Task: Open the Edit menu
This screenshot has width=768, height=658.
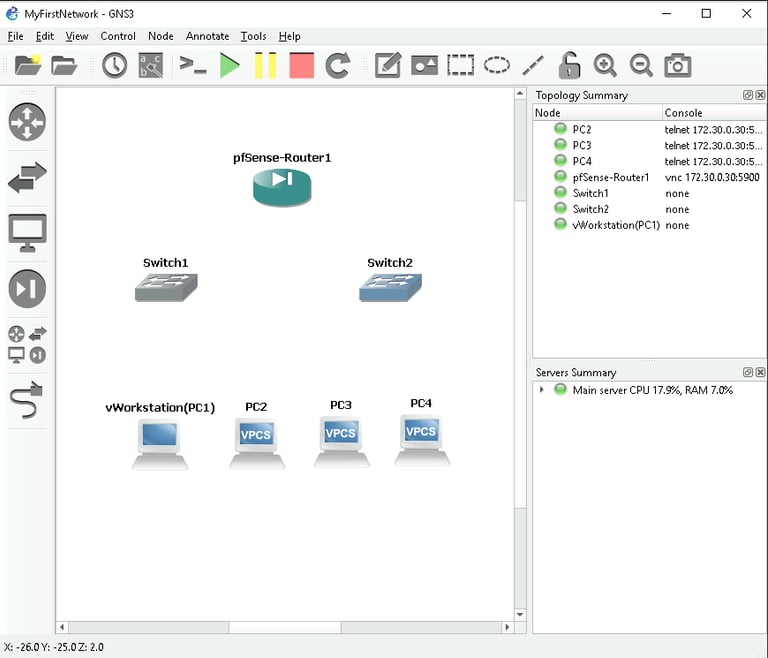Action: point(45,36)
